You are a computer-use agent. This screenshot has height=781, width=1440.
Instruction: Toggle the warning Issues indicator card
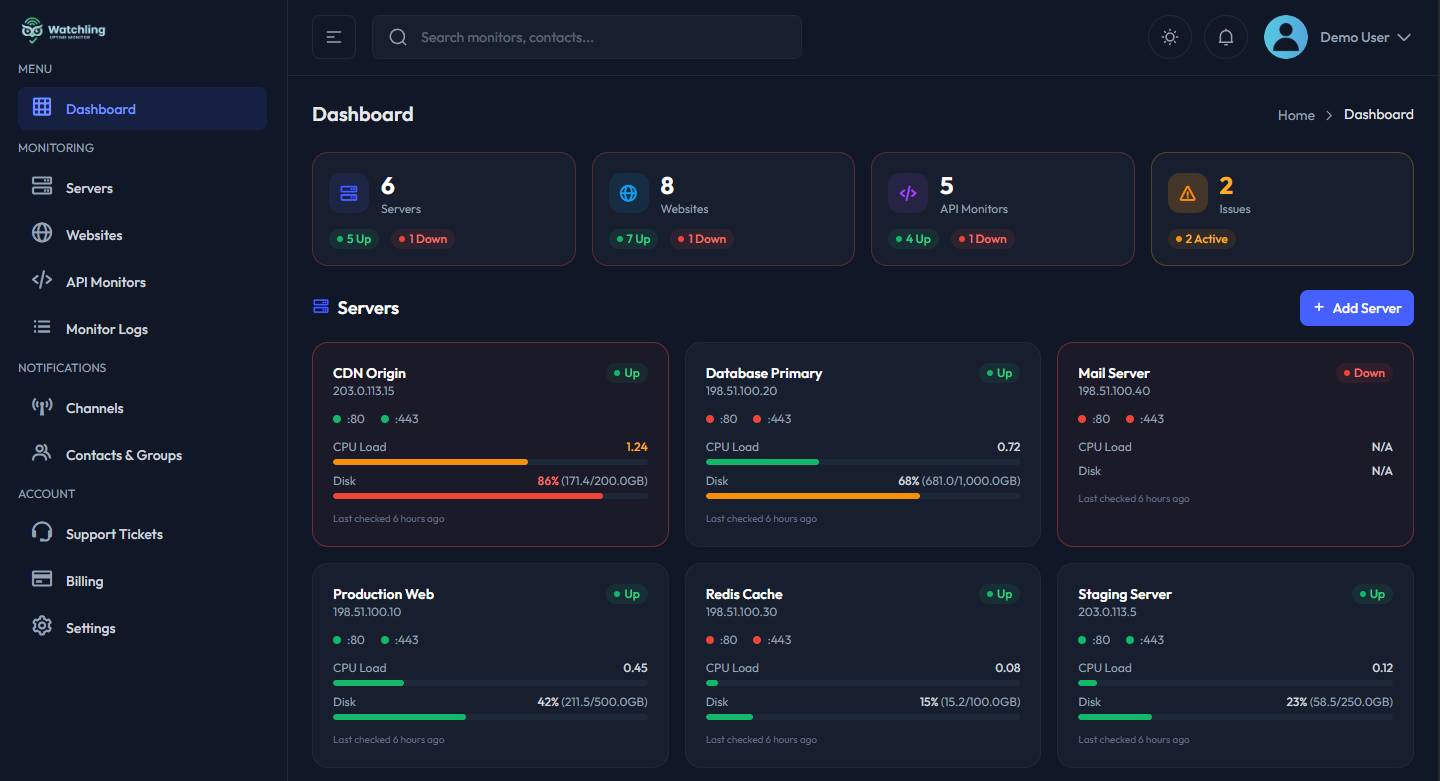point(1281,209)
